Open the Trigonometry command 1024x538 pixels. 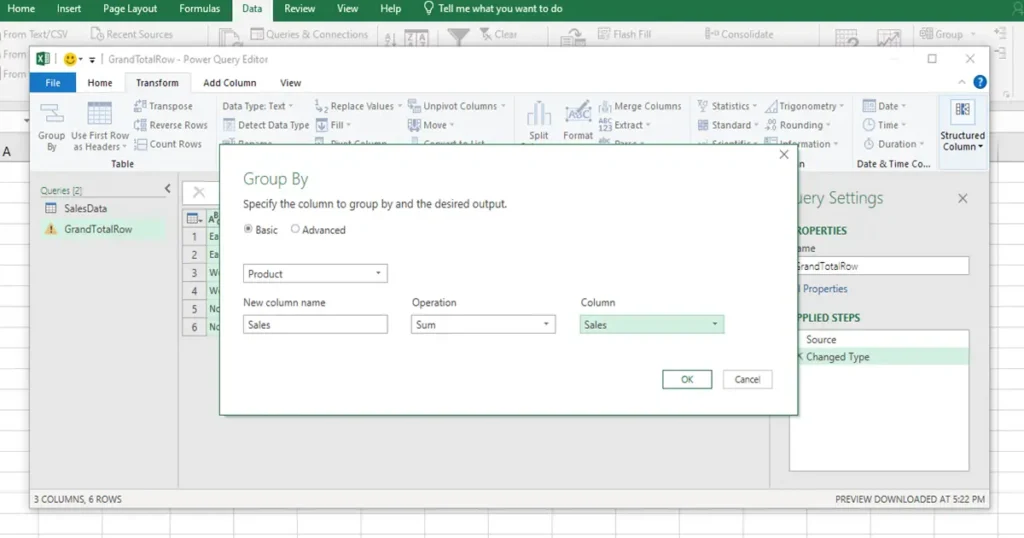point(805,106)
